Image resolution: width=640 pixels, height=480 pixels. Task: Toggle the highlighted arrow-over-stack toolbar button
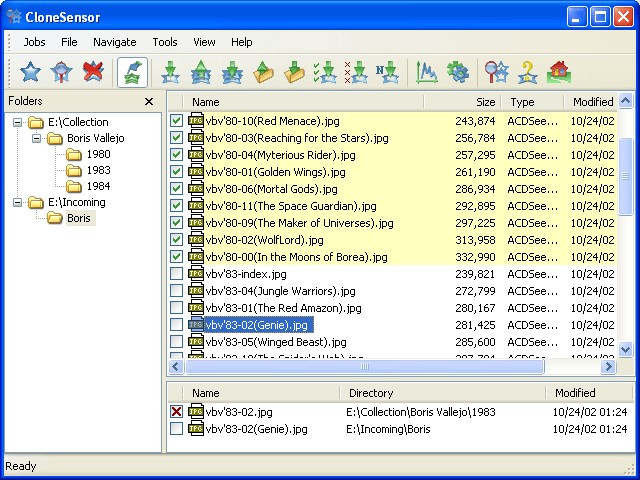[132, 72]
